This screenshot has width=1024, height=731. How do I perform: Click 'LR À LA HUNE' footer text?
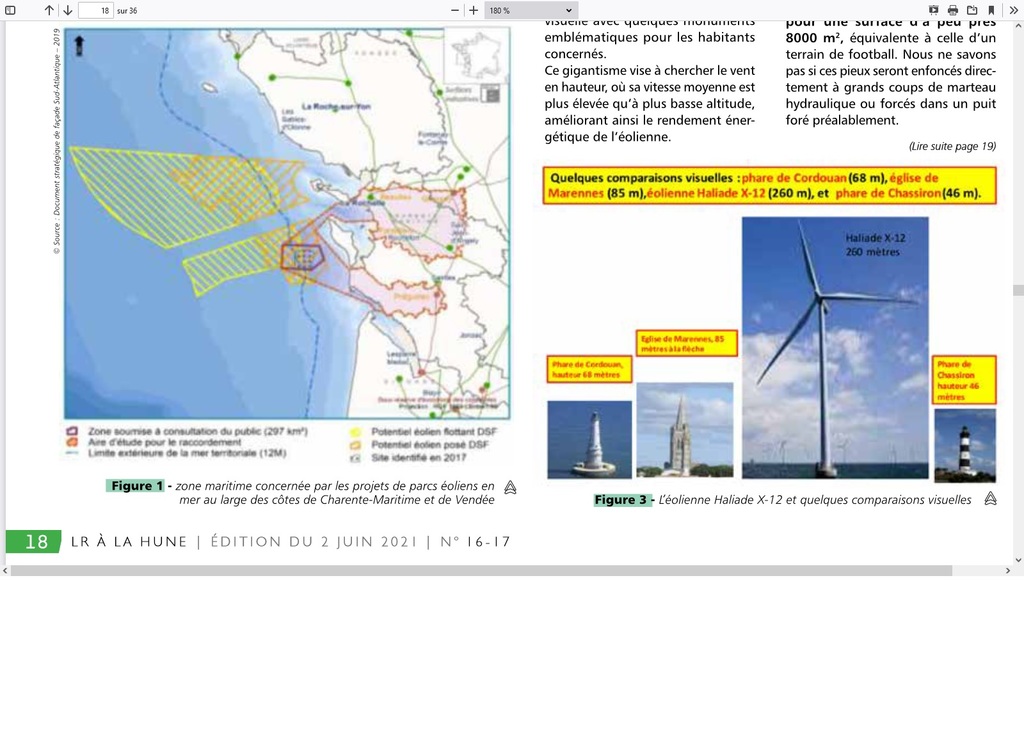(129, 542)
